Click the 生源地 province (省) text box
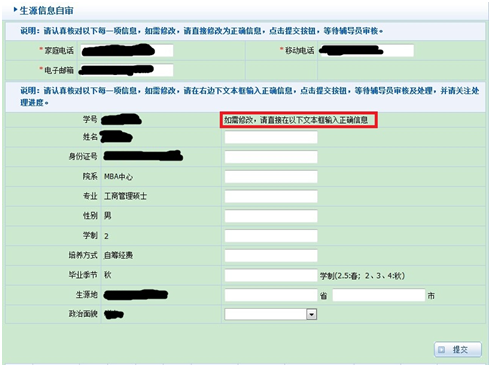The height and width of the screenshot is (367, 491). pos(271,295)
